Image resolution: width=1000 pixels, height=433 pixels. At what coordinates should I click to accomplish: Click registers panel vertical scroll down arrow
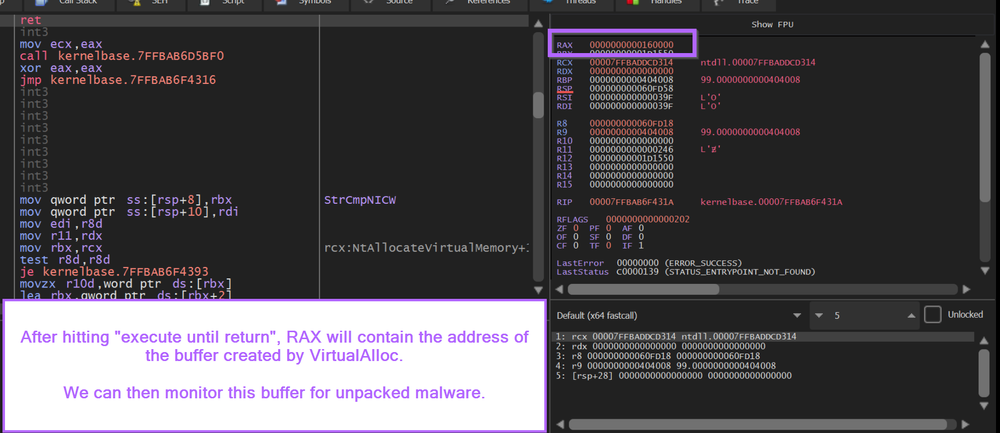pyautogui.click(x=987, y=271)
